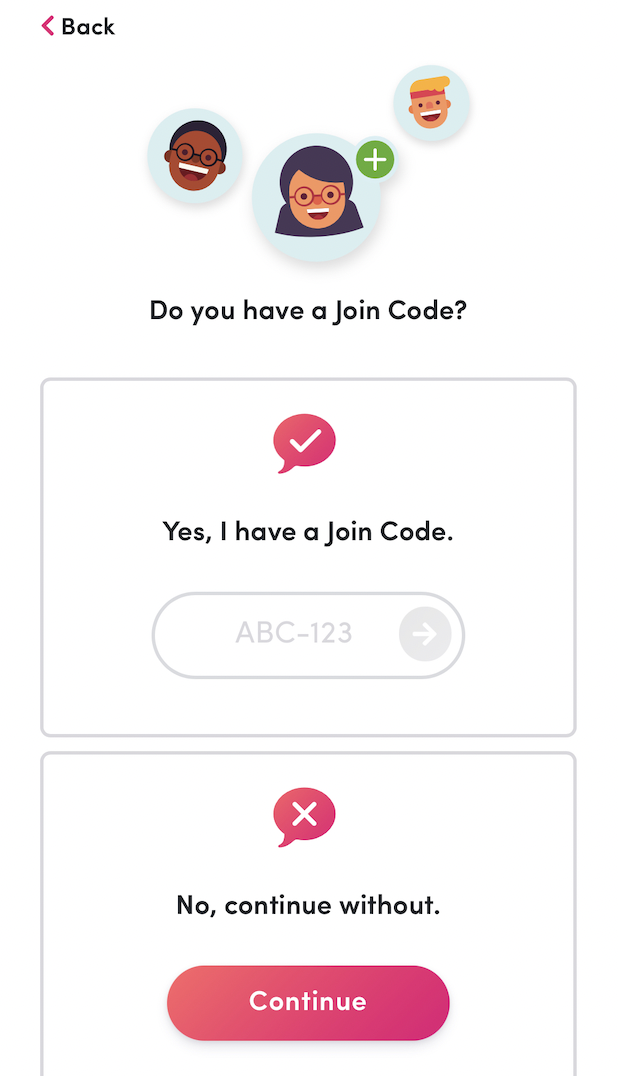Click the Back link

tap(80, 27)
